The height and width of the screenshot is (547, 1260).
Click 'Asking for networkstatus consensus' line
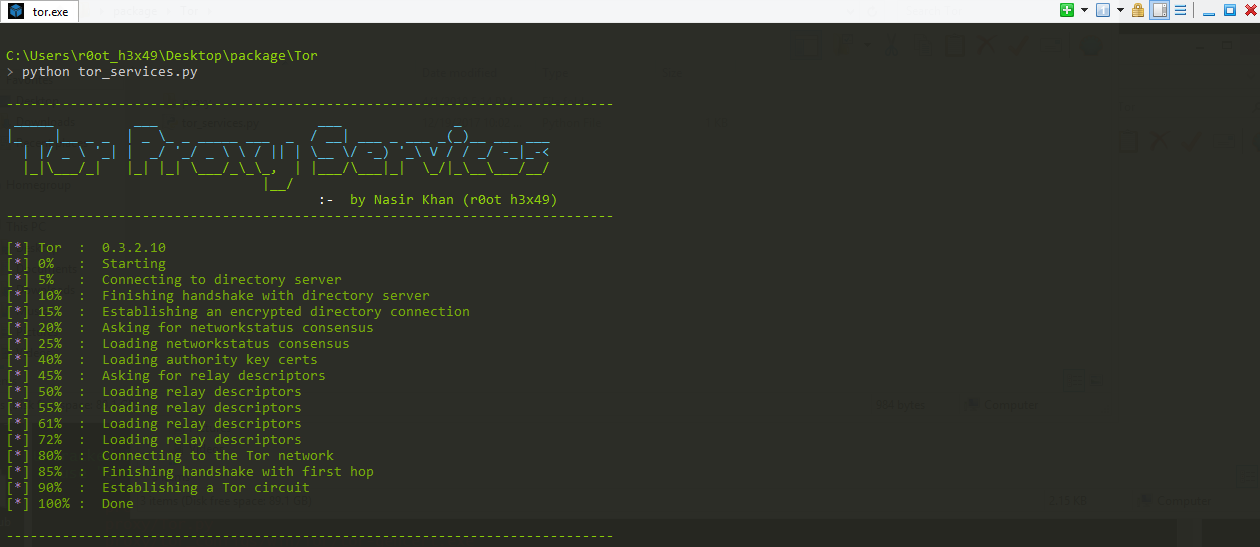(190, 328)
